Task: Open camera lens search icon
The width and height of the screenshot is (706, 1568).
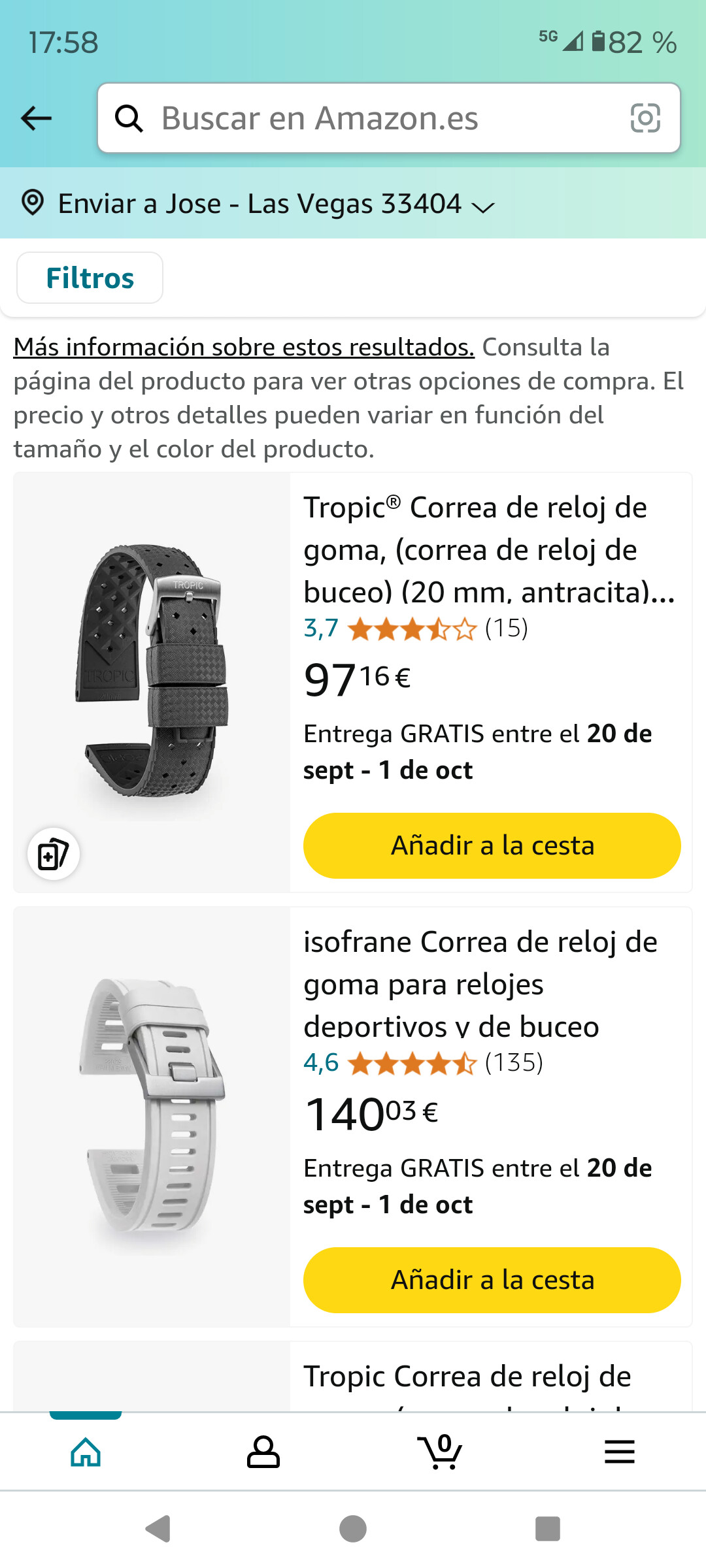Action: point(645,118)
